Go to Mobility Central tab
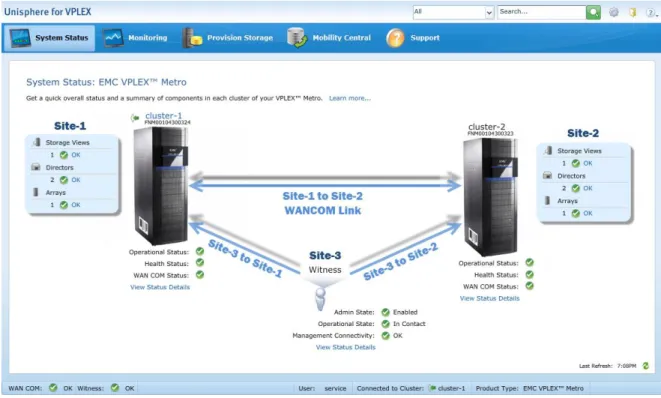 pyautogui.click(x=329, y=38)
